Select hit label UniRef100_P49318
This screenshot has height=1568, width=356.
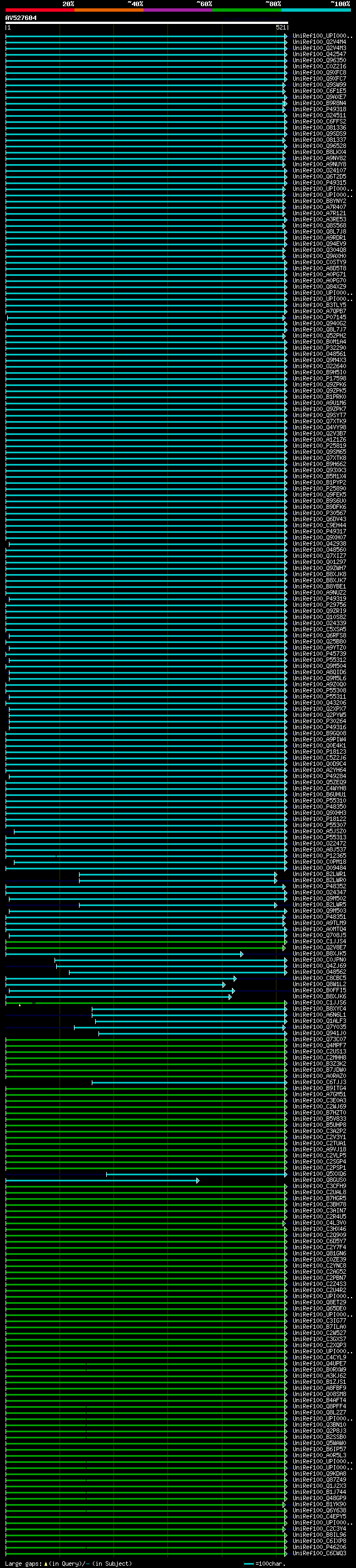pyautogui.click(x=319, y=109)
